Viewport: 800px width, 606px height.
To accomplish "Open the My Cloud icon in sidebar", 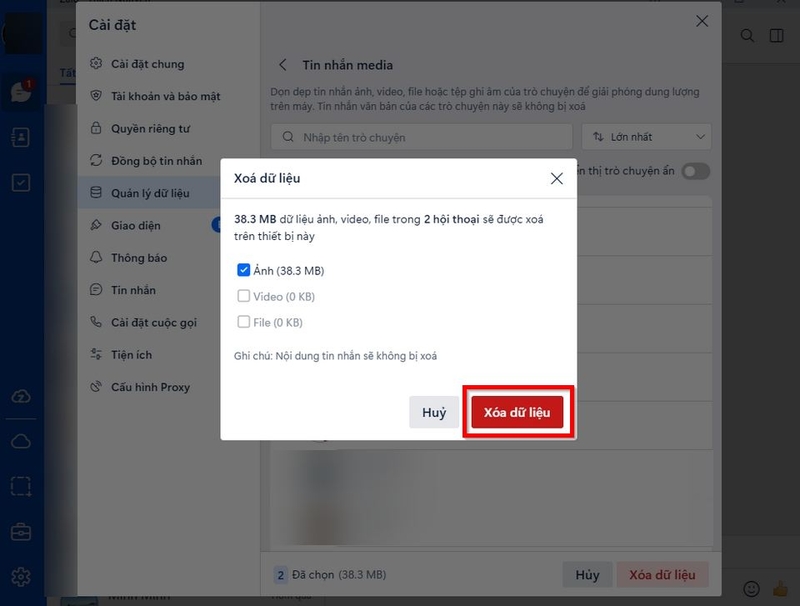I will [x=20, y=441].
